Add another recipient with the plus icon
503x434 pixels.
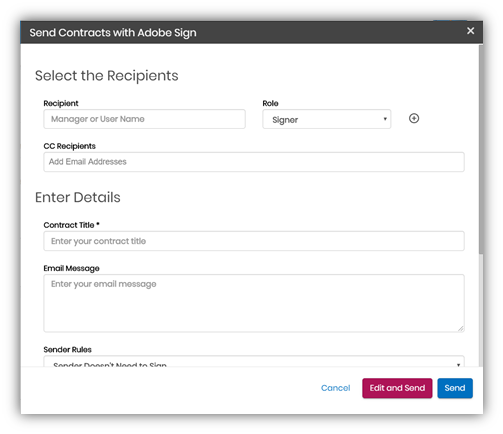[x=414, y=118]
